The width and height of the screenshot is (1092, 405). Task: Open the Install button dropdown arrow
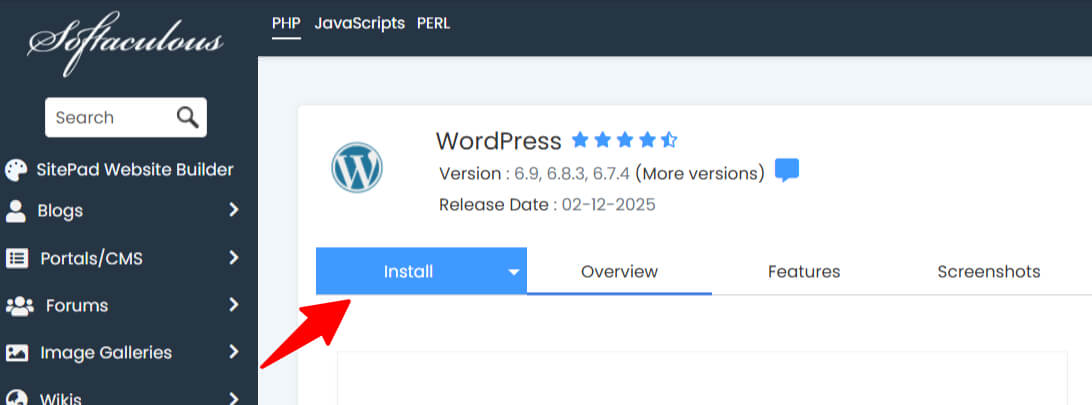pos(514,271)
